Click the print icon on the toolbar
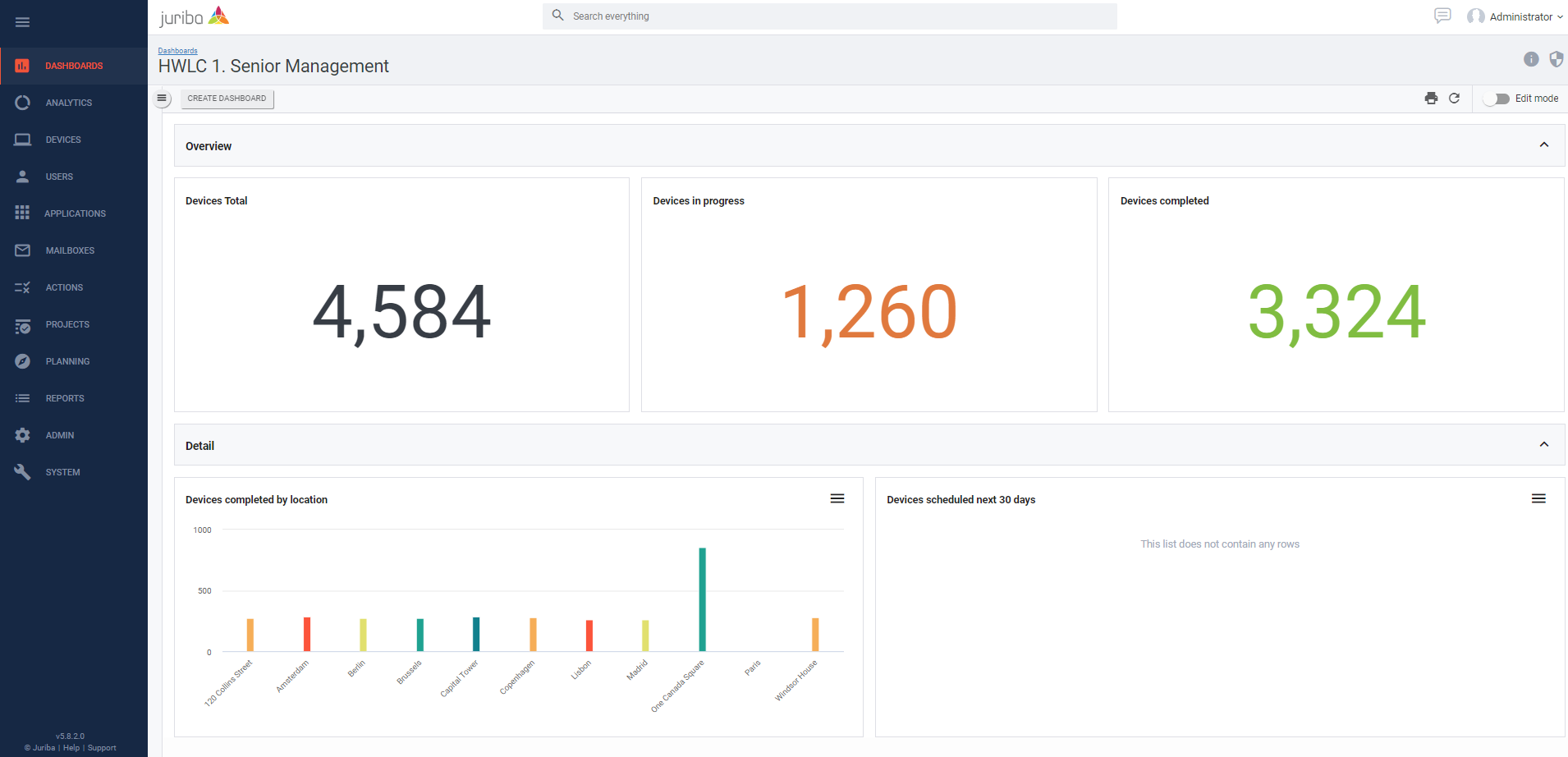Image resolution: width=1568 pixels, height=757 pixels. (x=1432, y=98)
